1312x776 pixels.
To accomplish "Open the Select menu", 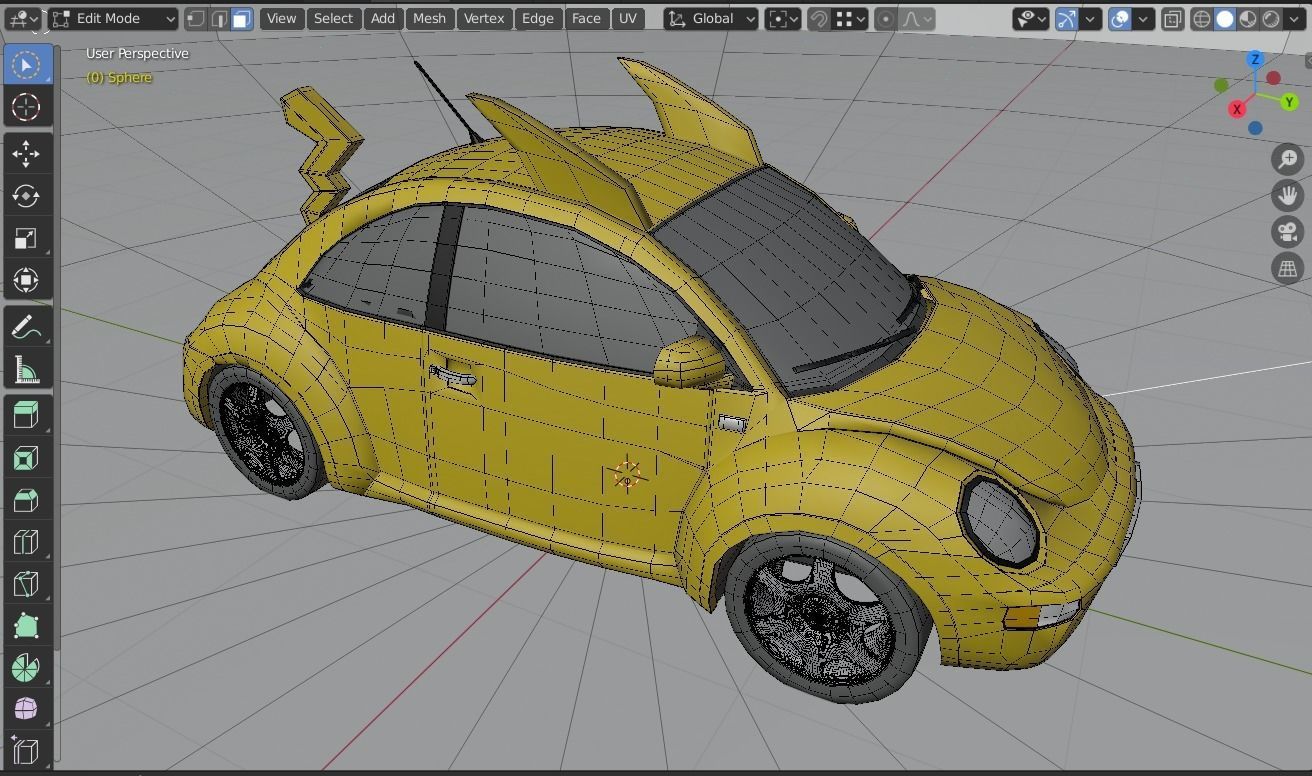I will (333, 18).
